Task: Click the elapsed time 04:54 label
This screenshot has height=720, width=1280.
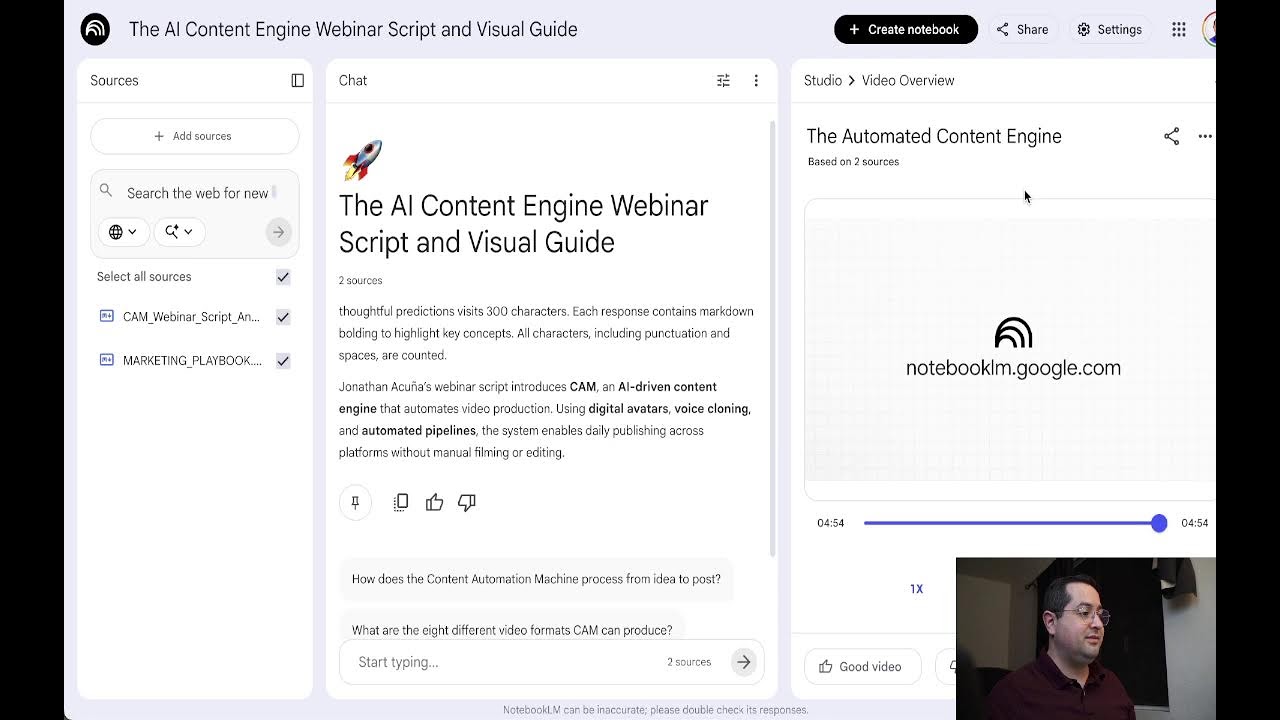Action: pyautogui.click(x=831, y=523)
